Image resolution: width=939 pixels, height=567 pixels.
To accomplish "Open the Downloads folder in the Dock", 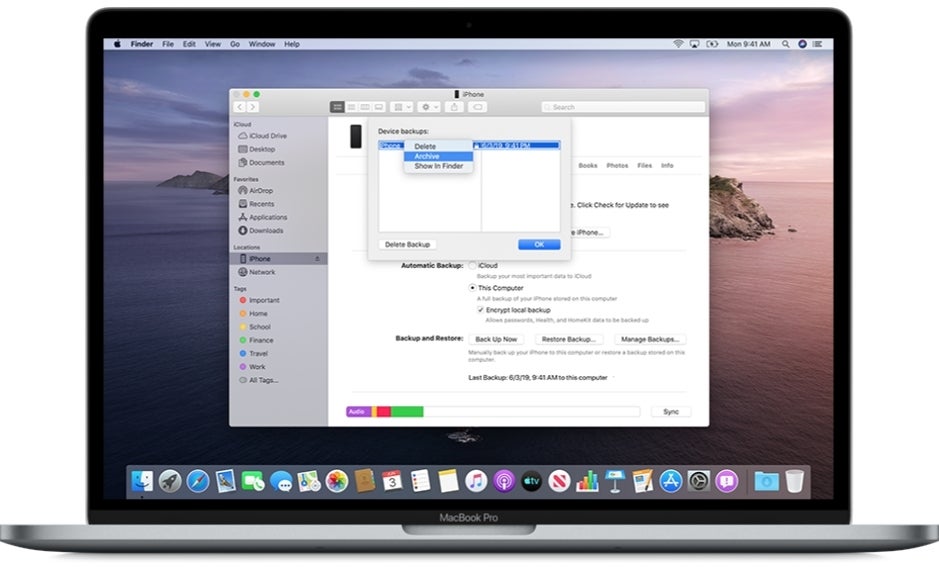I will click(766, 481).
